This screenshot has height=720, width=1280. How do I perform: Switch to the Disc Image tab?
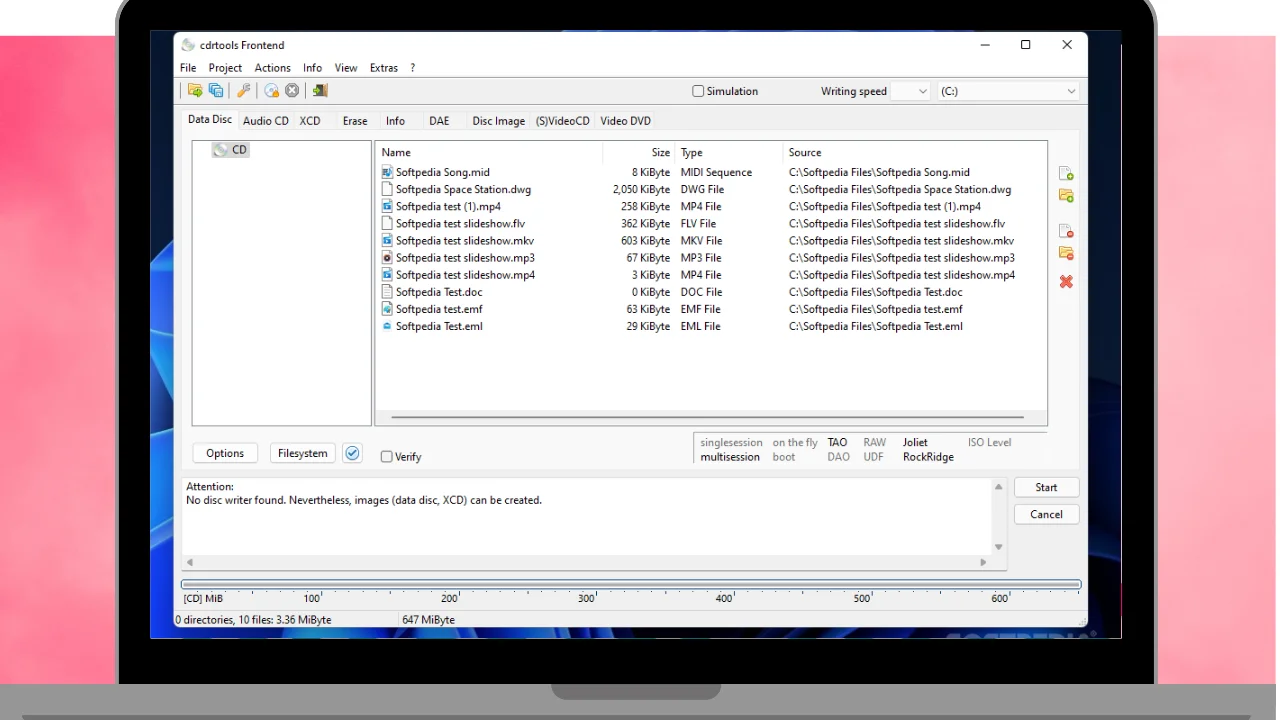pyautogui.click(x=499, y=121)
